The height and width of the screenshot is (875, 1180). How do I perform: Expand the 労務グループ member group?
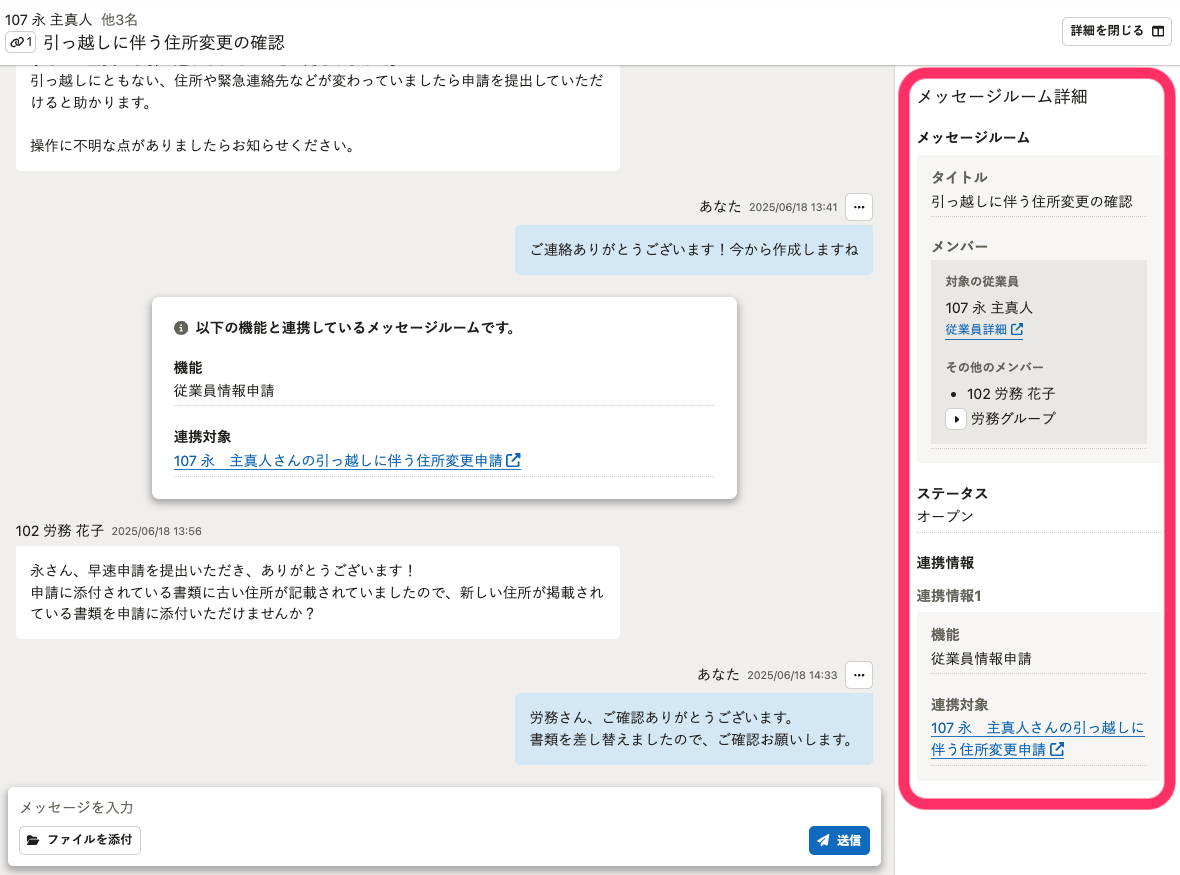(x=956, y=419)
